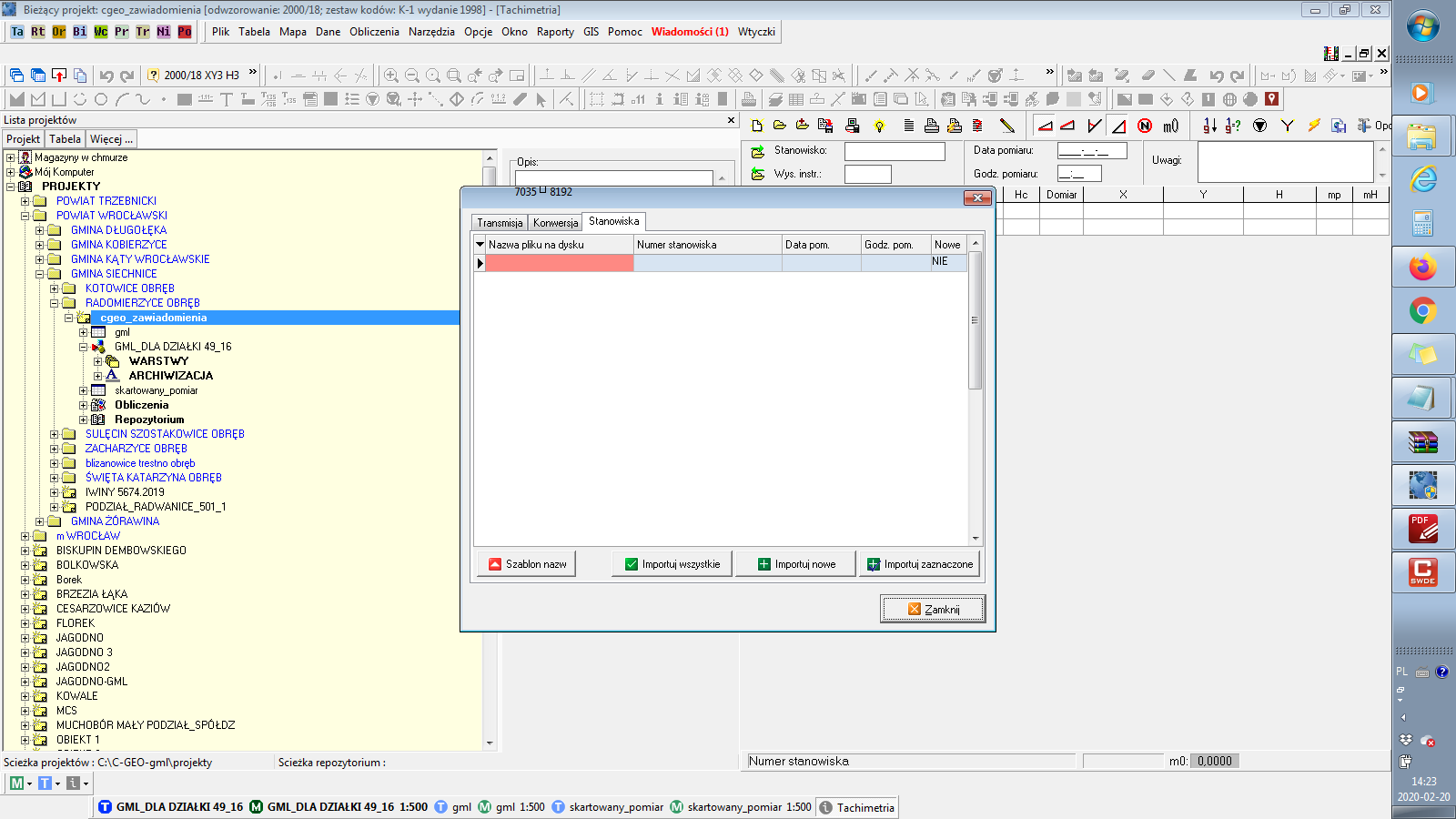The width and height of the screenshot is (1456, 819).
Task: Toggle the Wc module button
Action: point(101,32)
